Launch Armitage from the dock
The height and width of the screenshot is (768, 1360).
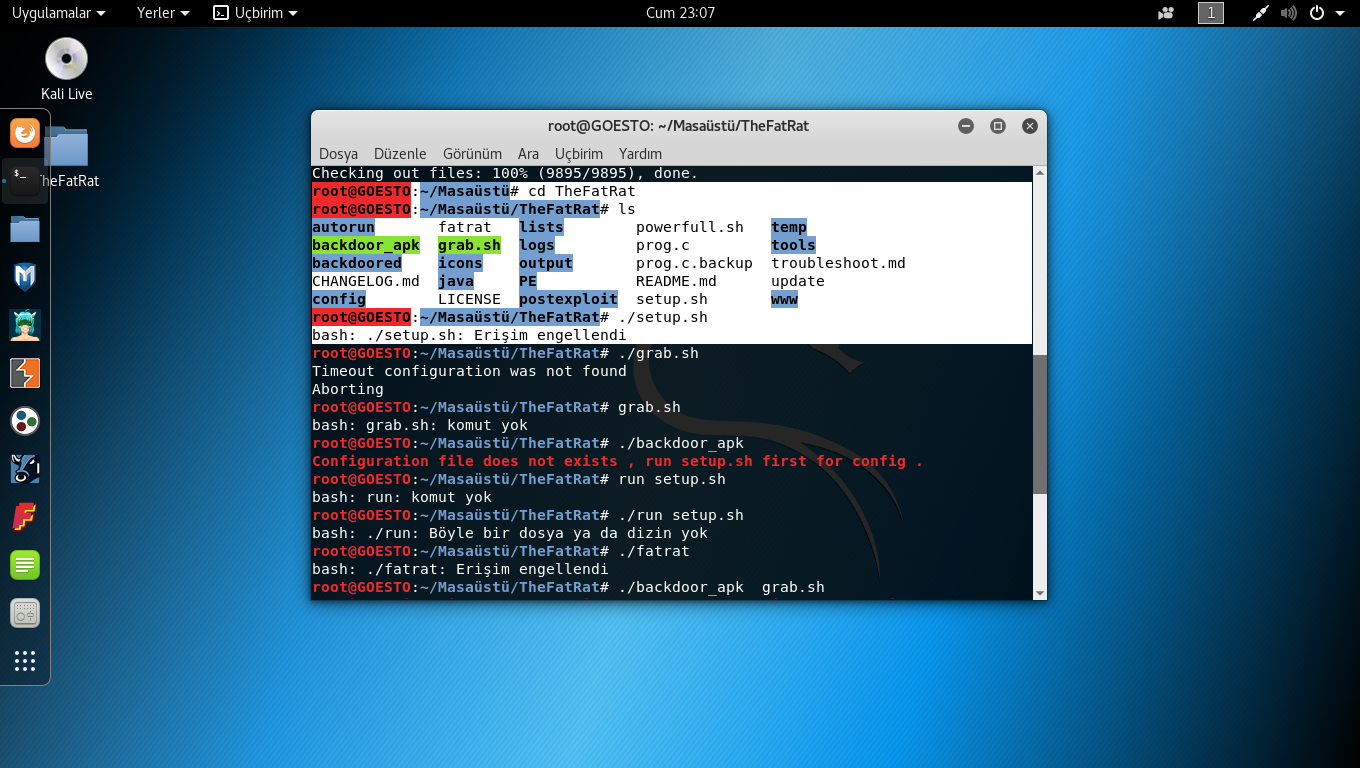[25, 325]
